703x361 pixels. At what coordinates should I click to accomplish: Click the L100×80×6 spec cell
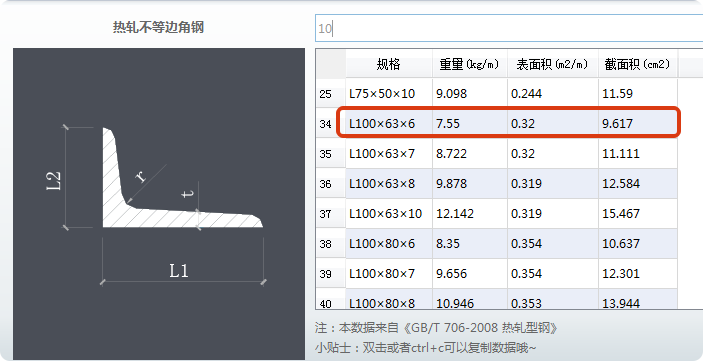[x=389, y=244]
